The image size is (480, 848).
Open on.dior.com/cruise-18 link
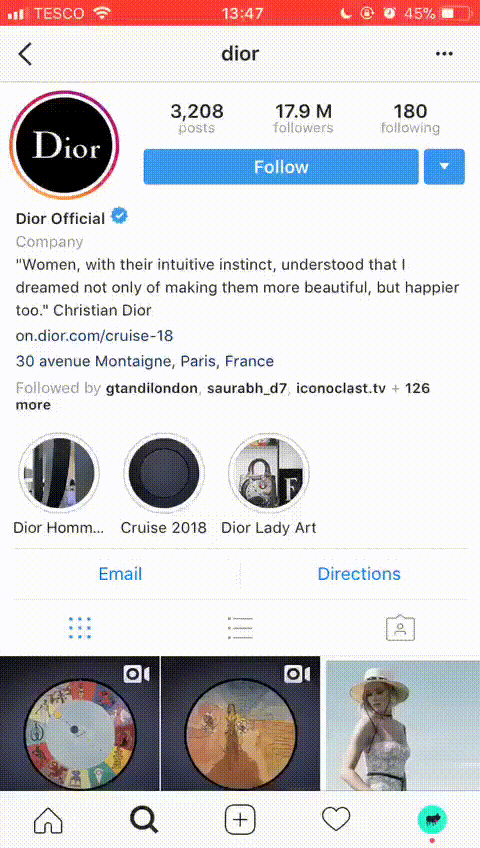95,336
